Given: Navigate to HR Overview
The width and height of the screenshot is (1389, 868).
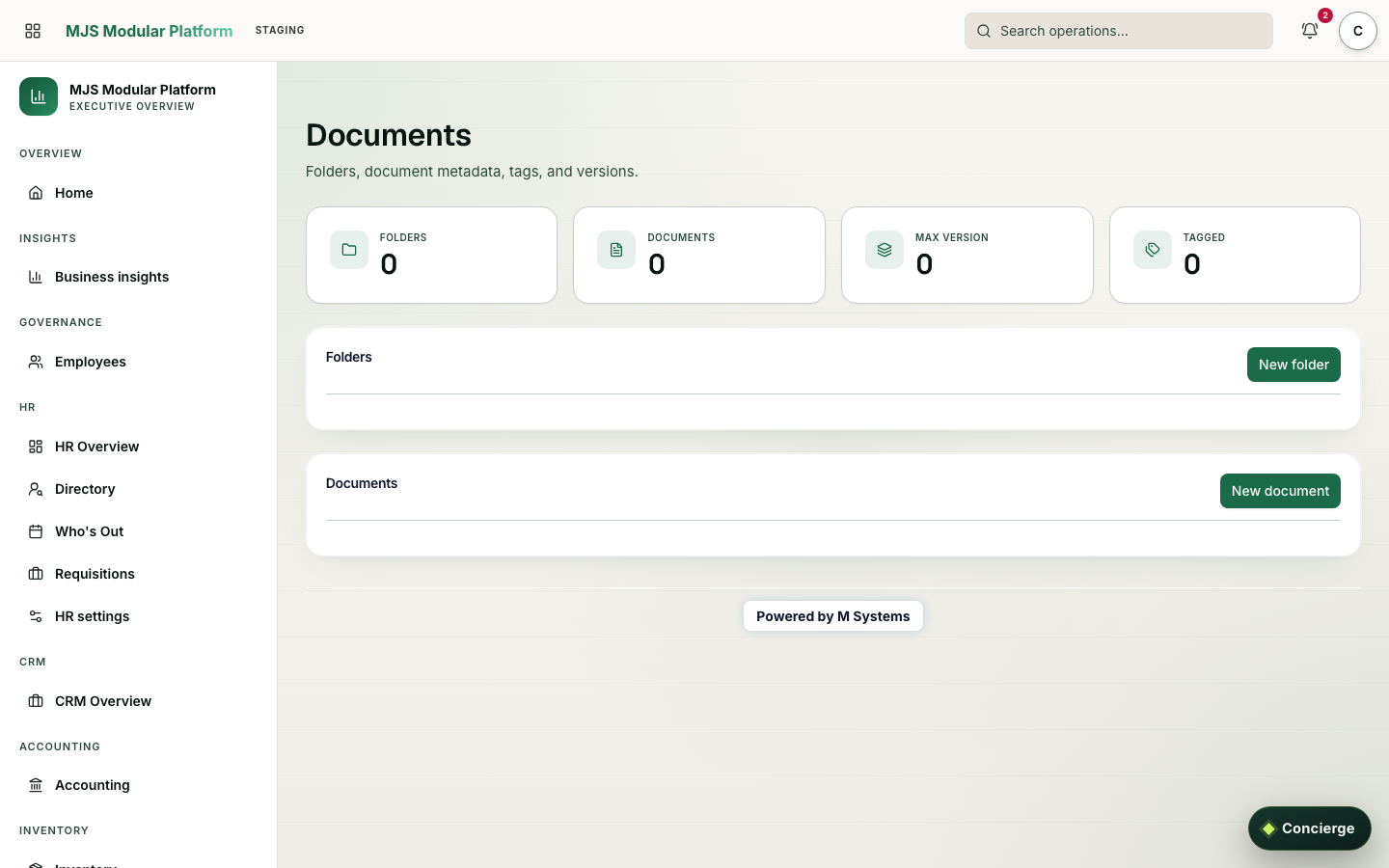Looking at the screenshot, I should coord(139,447).
